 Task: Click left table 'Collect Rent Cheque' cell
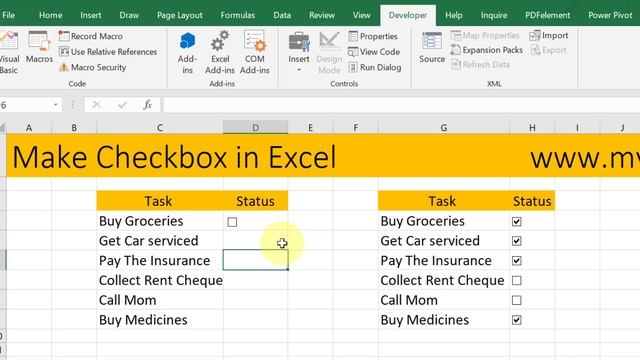[x=160, y=280]
